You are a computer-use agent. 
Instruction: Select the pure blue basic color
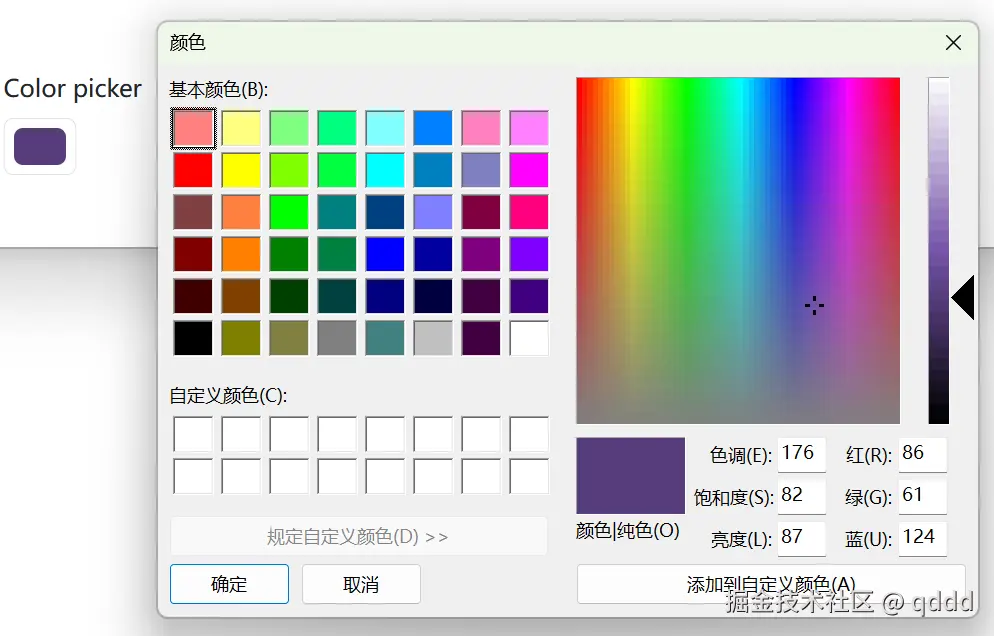point(385,254)
